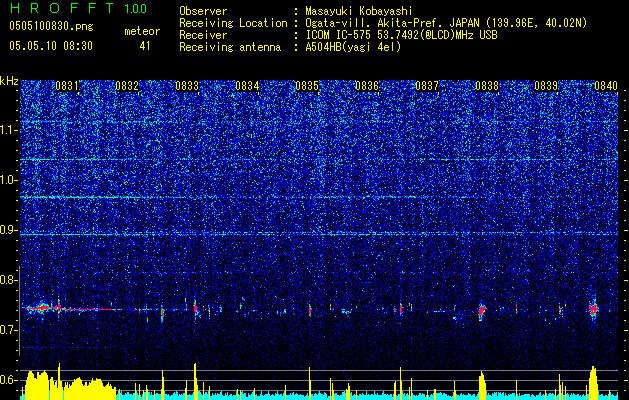Image resolution: width=629 pixels, height=400 pixels.
Task: Click time marker 0831
Action: pos(67,86)
